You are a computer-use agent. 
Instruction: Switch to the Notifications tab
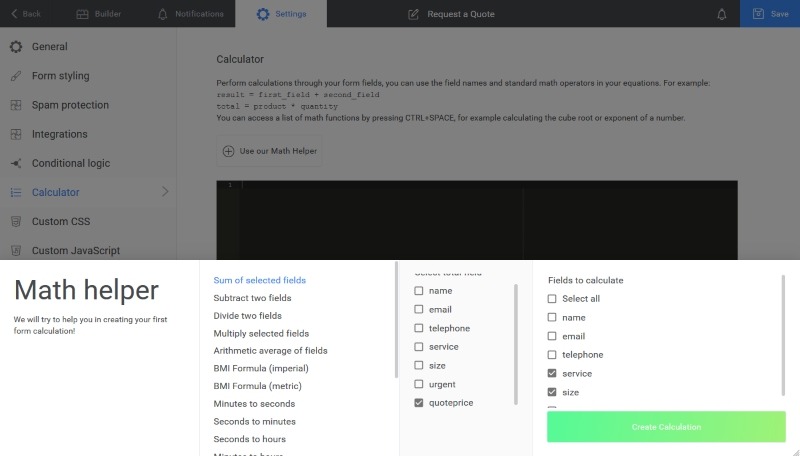[x=190, y=14]
